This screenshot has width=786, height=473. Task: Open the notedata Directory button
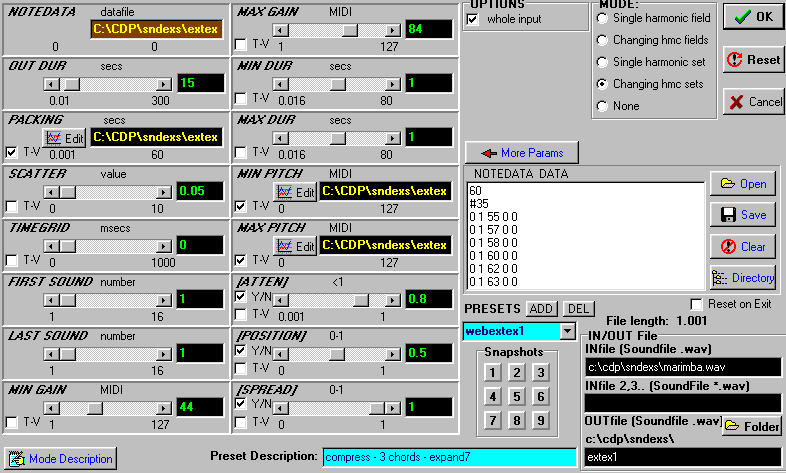pos(743,278)
